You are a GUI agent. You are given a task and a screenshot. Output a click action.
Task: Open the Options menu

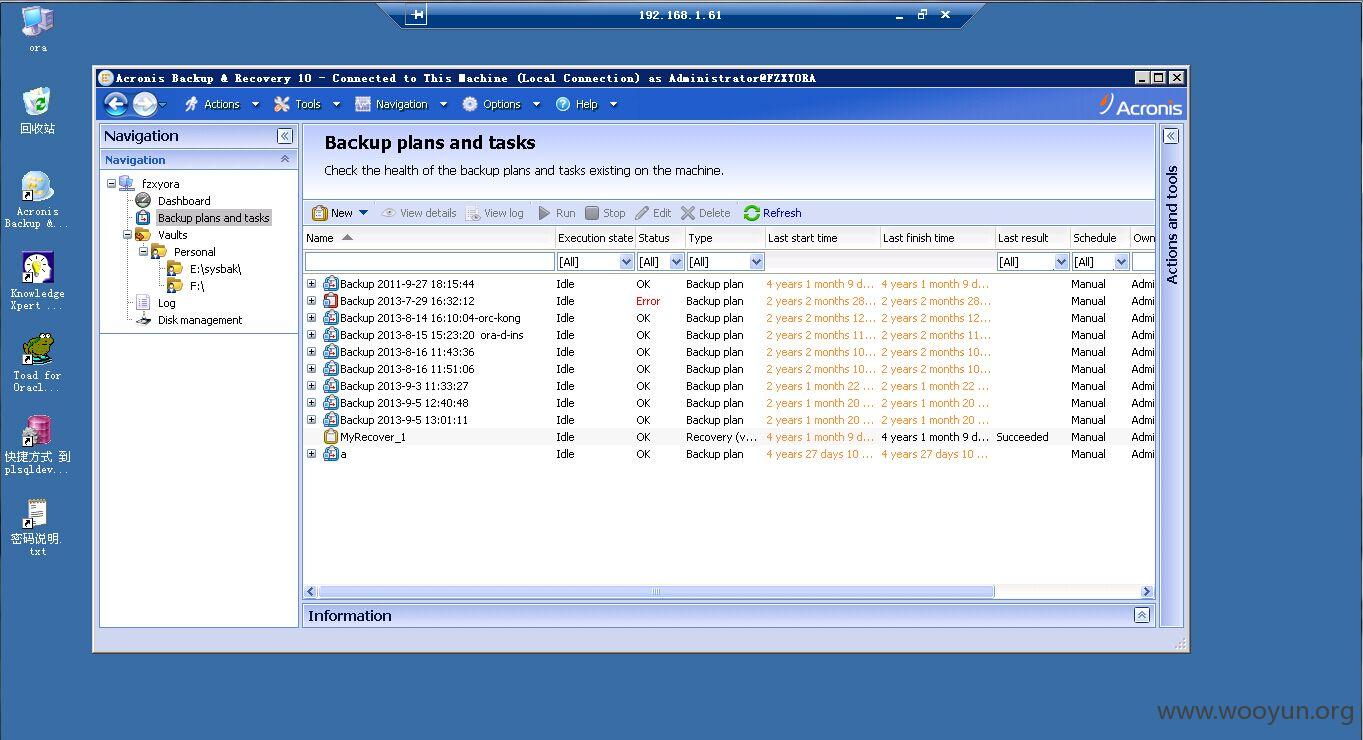click(x=501, y=104)
